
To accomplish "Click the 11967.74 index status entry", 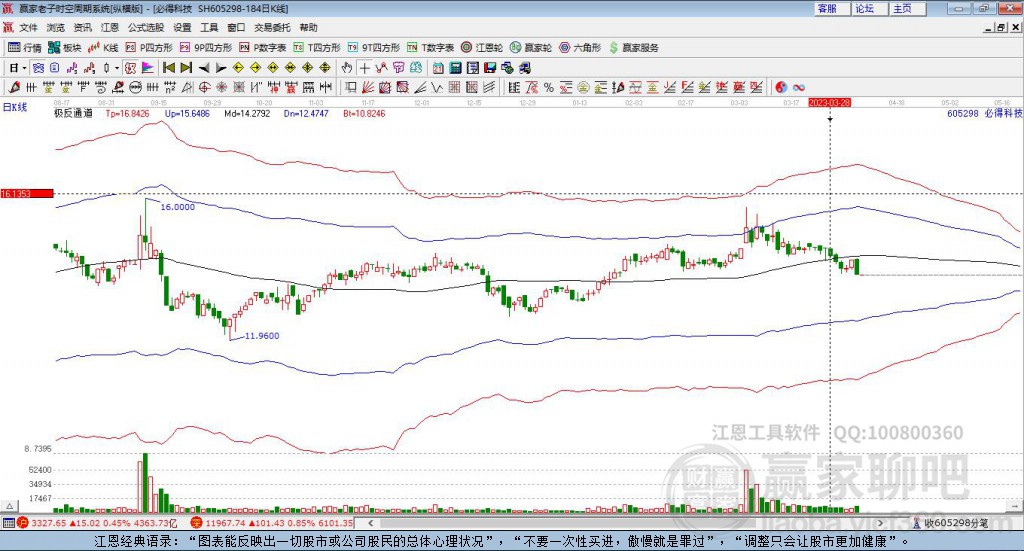I will click(x=272, y=523).
